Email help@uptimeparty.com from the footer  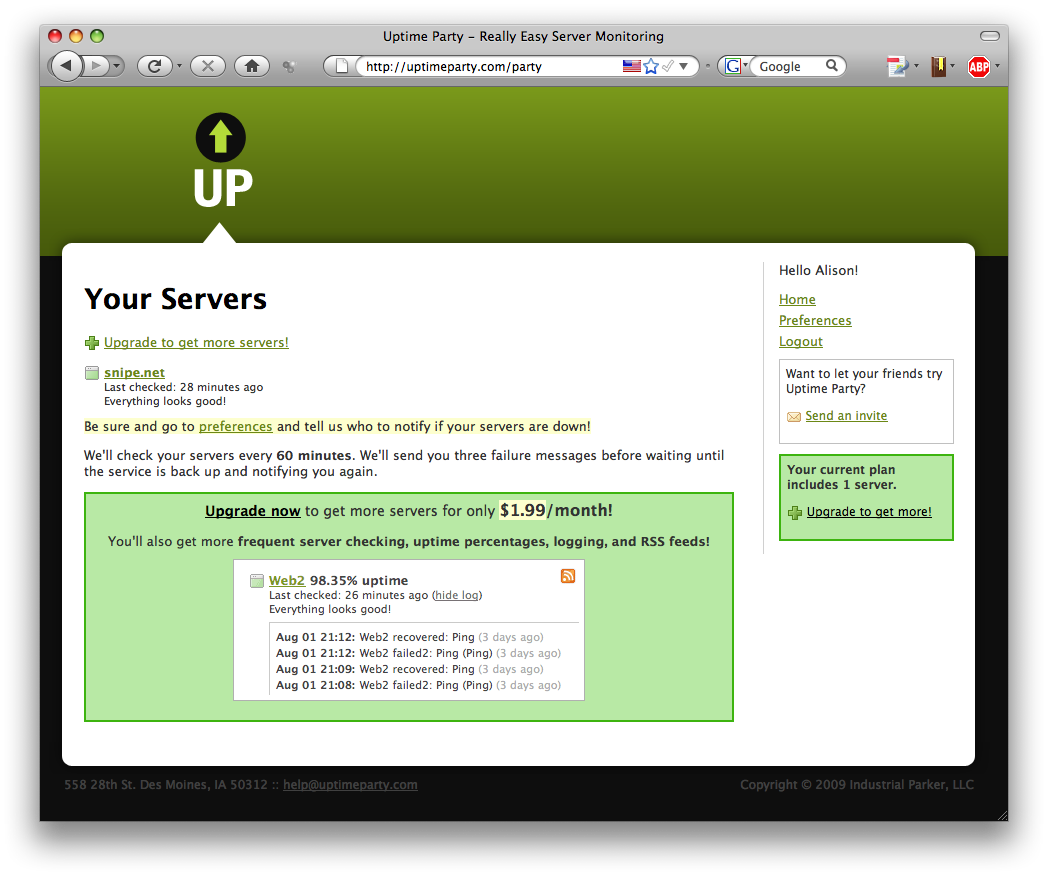tap(350, 784)
